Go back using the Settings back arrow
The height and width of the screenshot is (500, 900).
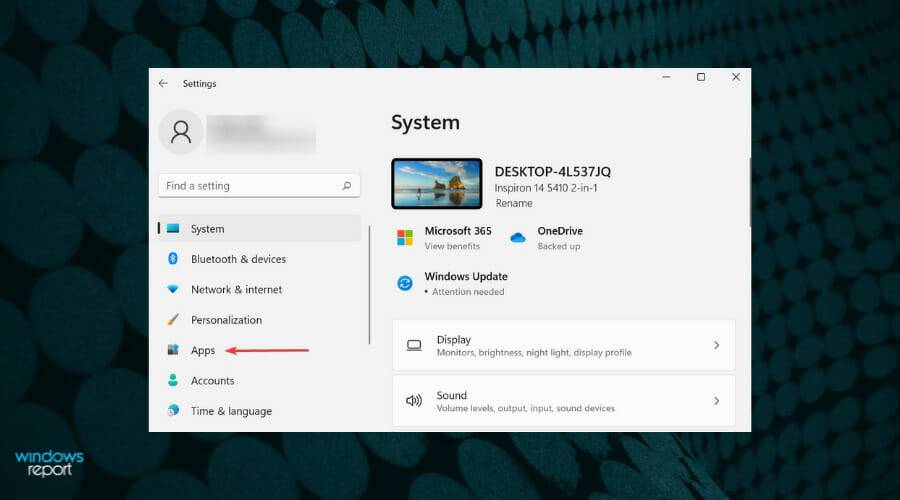pyautogui.click(x=163, y=83)
